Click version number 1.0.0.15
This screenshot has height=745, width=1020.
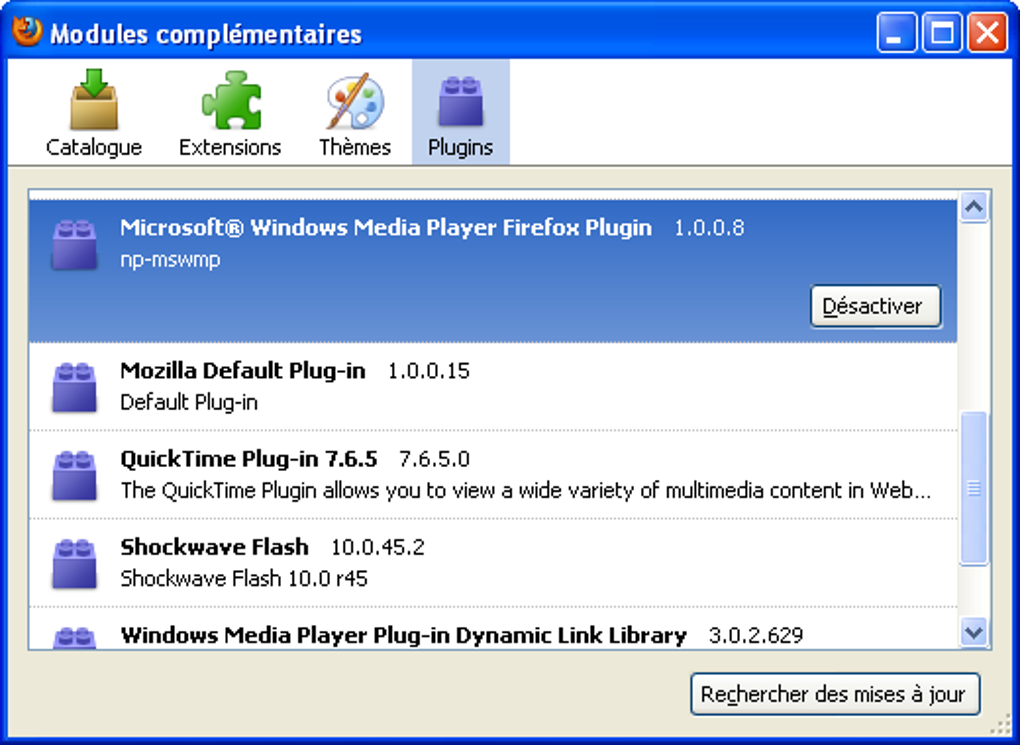pyautogui.click(x=429, y=371)
